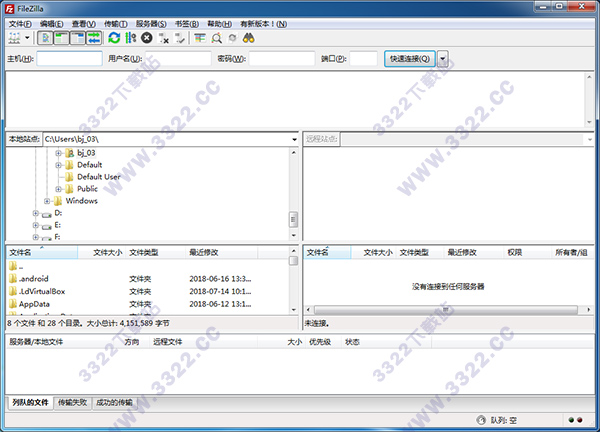Select the Default User folder in tree

click(98, 177)
